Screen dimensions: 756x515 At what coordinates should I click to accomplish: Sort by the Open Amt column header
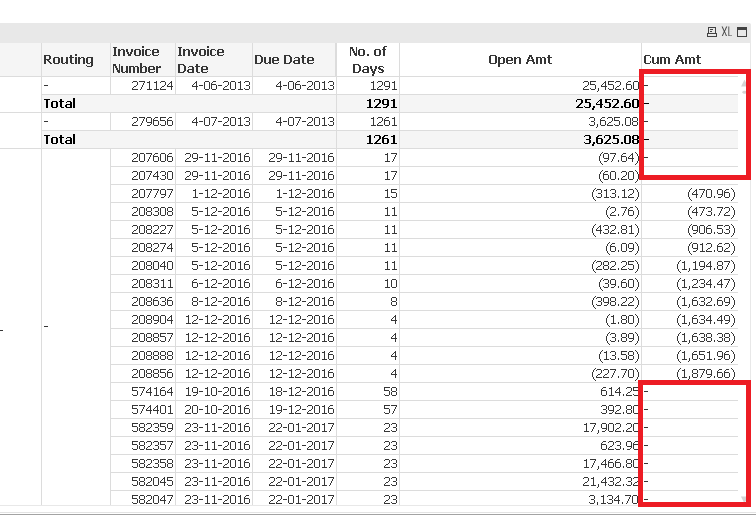pyautogui.click(x=520, y=60)
